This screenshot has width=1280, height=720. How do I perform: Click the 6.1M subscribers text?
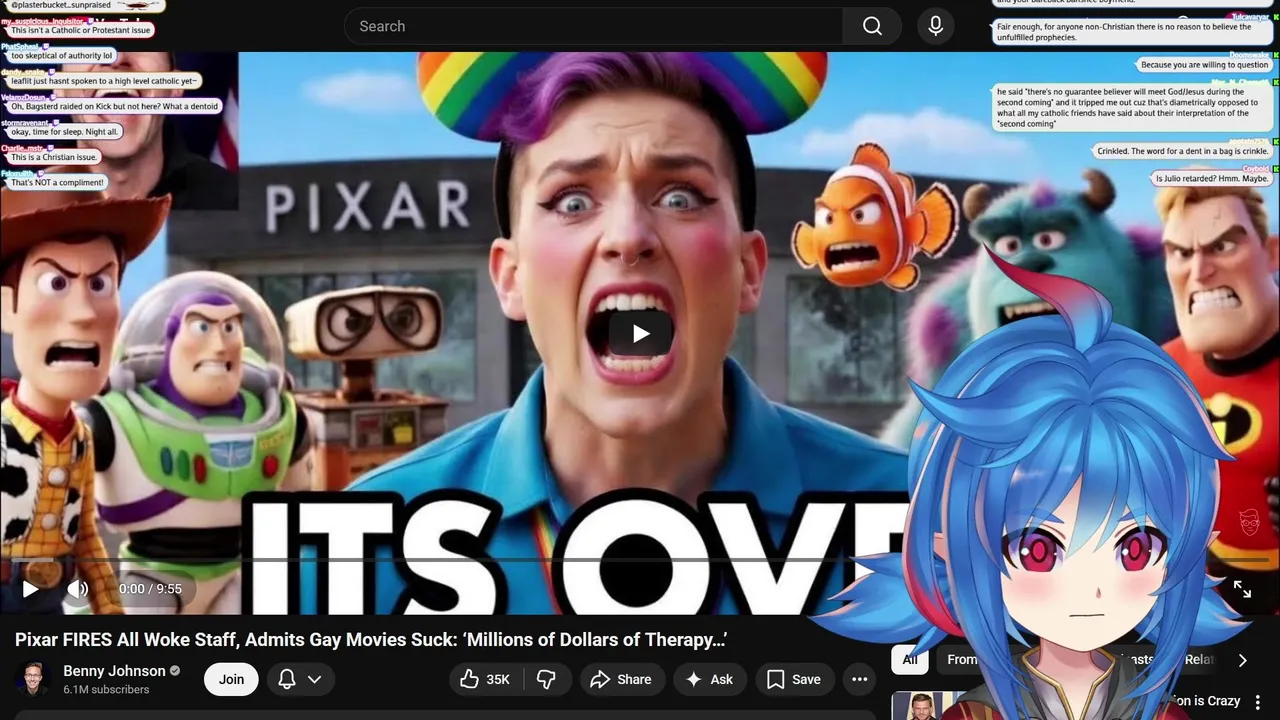pos(106,690)
